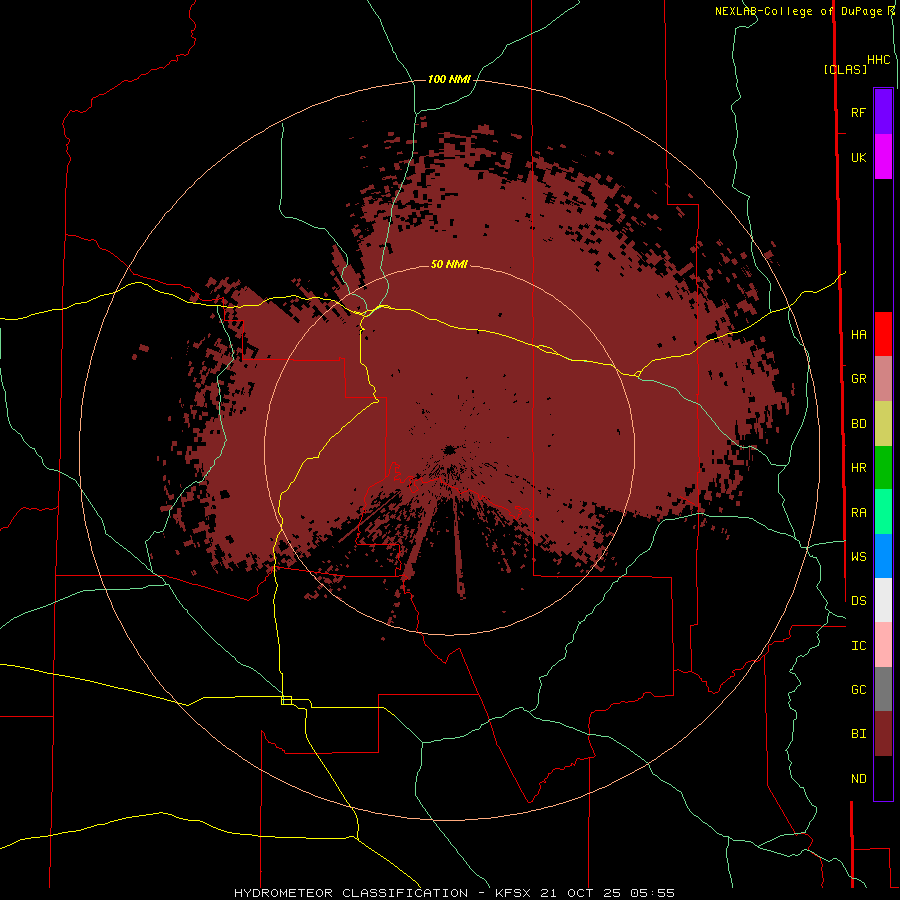Click the 05:55 timestamp

652,893
